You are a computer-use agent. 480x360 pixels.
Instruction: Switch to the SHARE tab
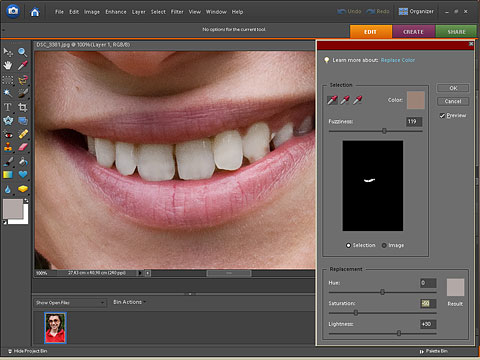click(x=456, y=32)
